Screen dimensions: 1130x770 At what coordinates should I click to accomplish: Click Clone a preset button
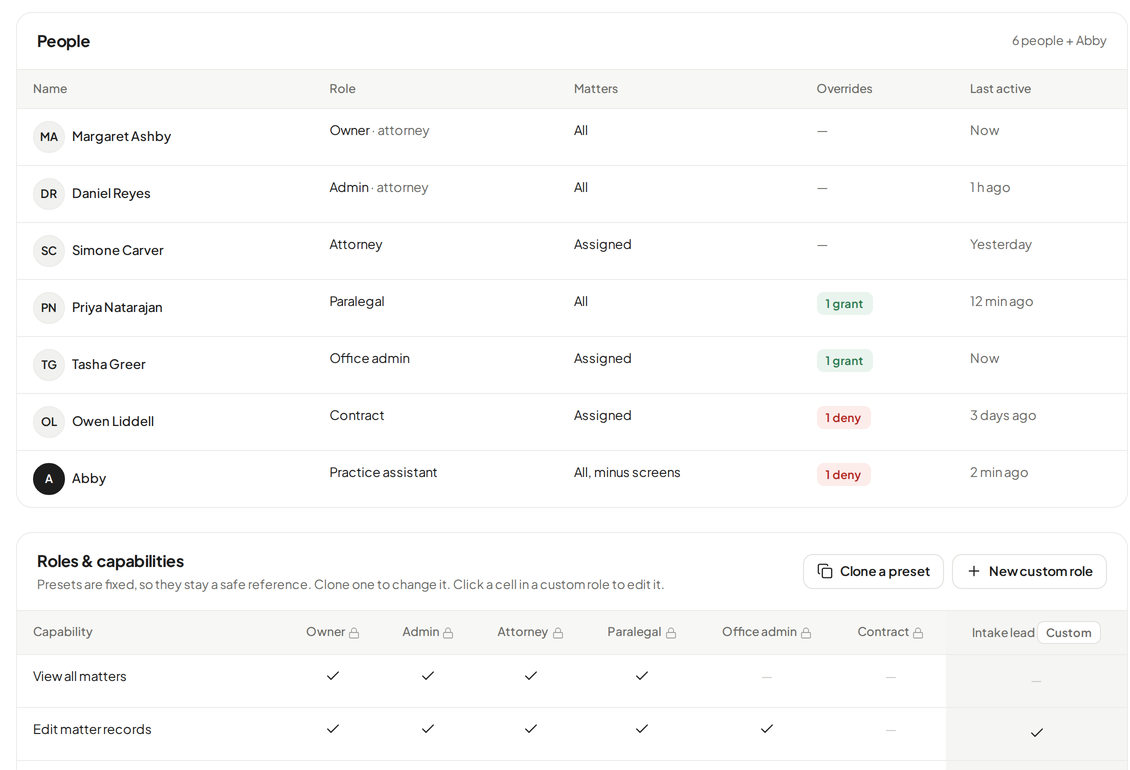coord(873,571)
